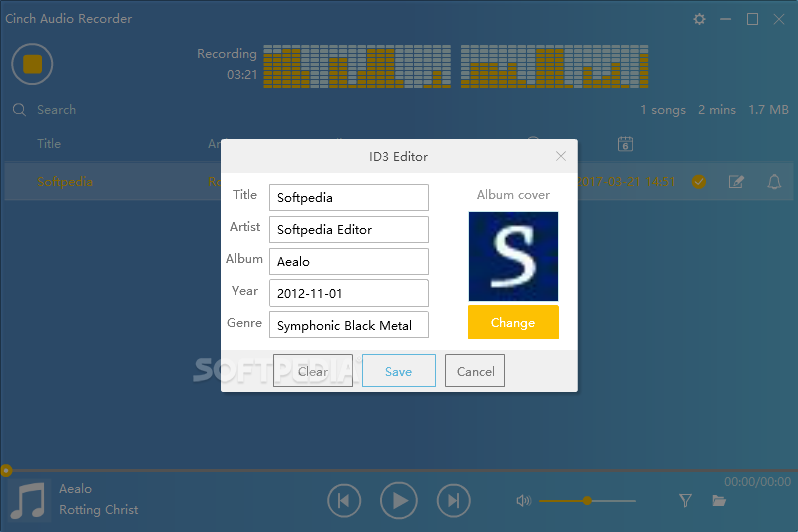
Task: Maximize the Cinch Audio Recorder window
Action: tap(752, 19)
